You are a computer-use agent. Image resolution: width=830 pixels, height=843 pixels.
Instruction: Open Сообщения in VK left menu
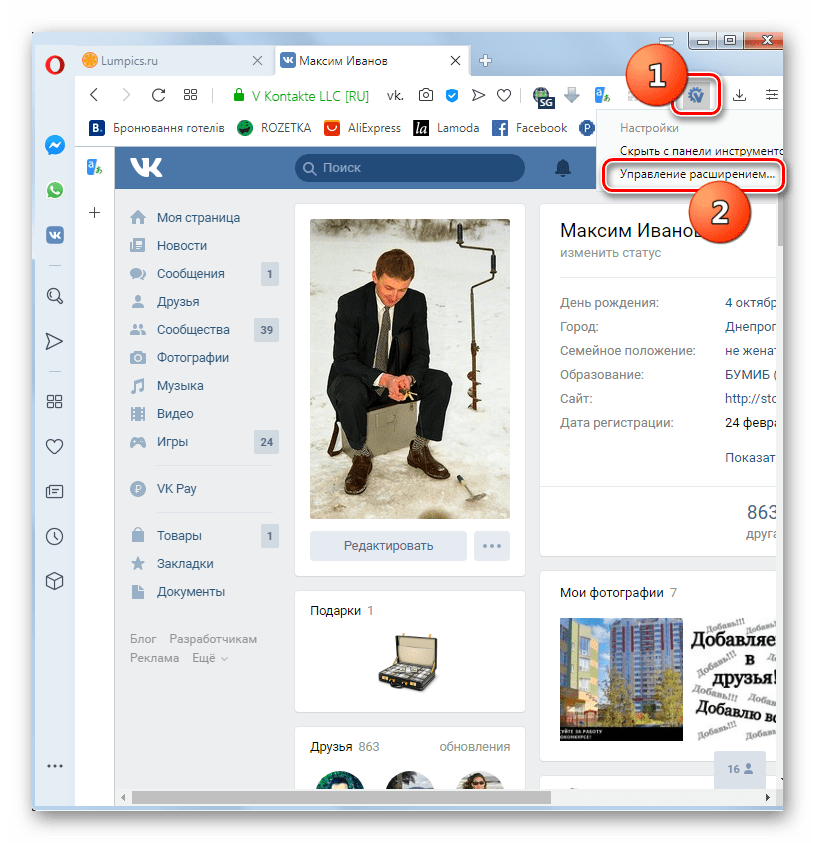(190, 273)
